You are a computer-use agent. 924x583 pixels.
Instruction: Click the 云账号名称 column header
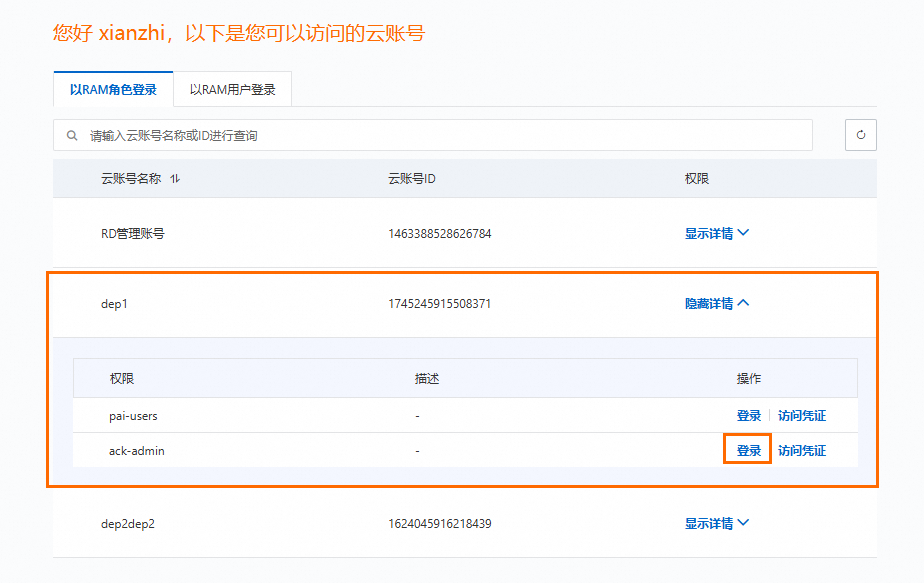point(131,179)
